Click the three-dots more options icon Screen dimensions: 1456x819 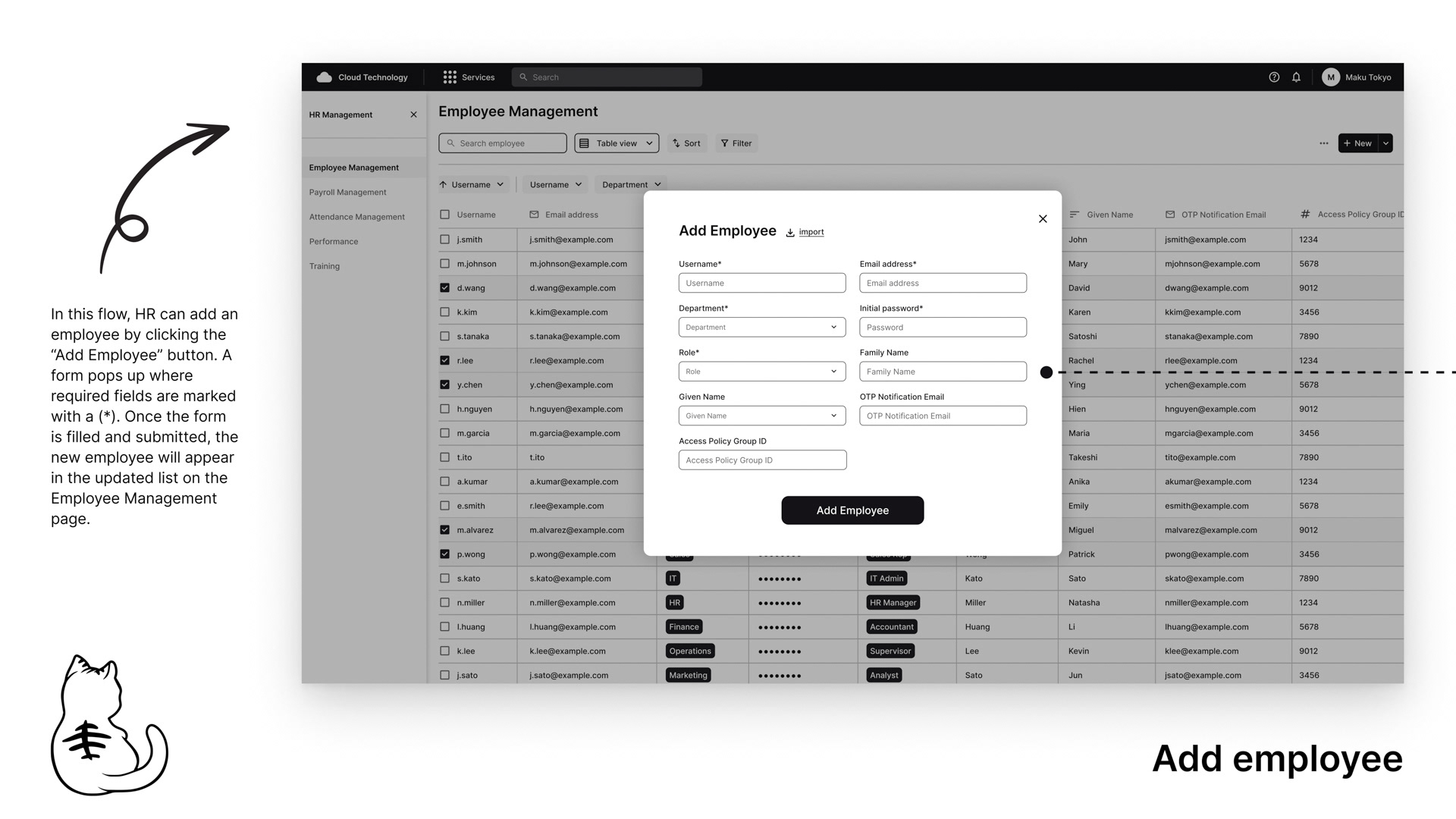[1323, 143]
